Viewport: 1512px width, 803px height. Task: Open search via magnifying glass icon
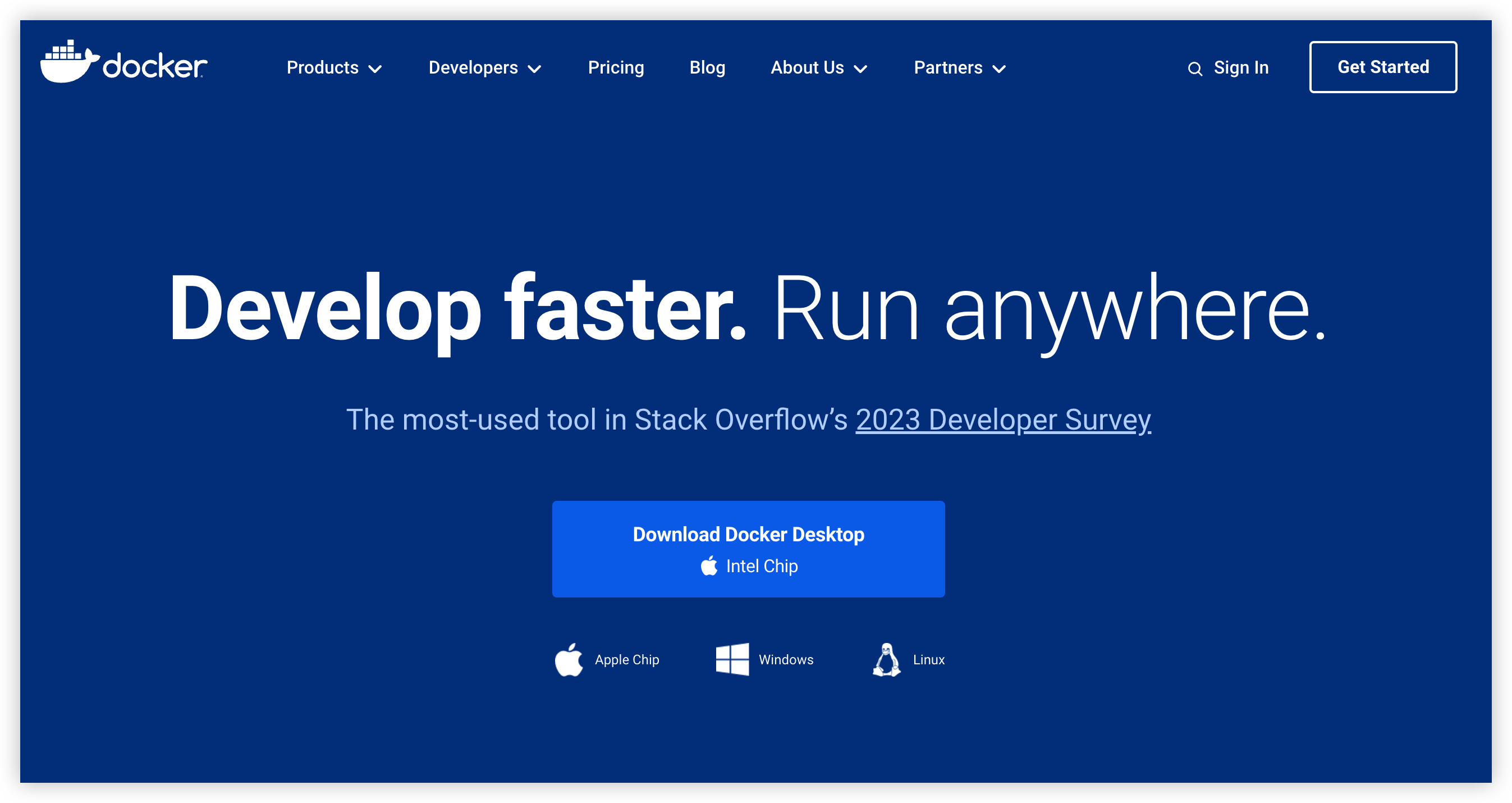(x=1195, y=69)
